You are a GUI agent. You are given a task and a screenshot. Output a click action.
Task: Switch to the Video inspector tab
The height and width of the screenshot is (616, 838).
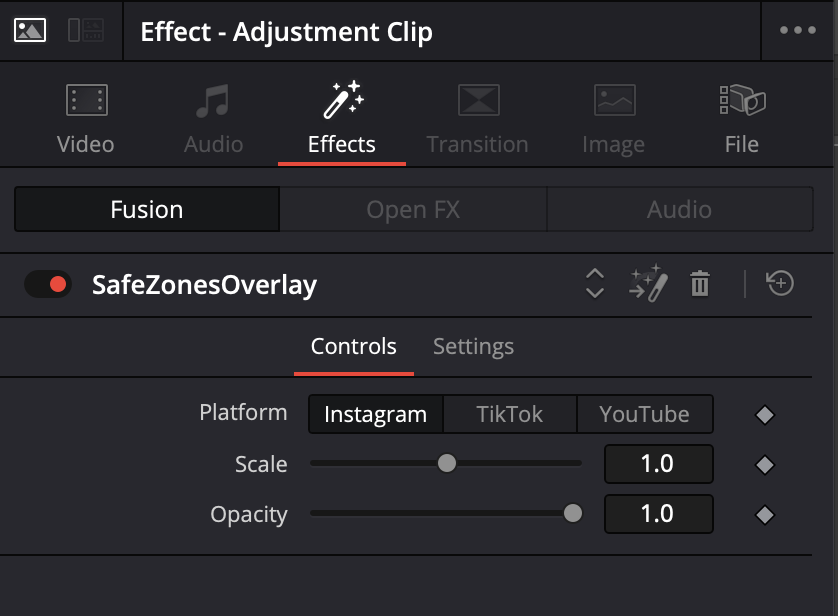86,118
